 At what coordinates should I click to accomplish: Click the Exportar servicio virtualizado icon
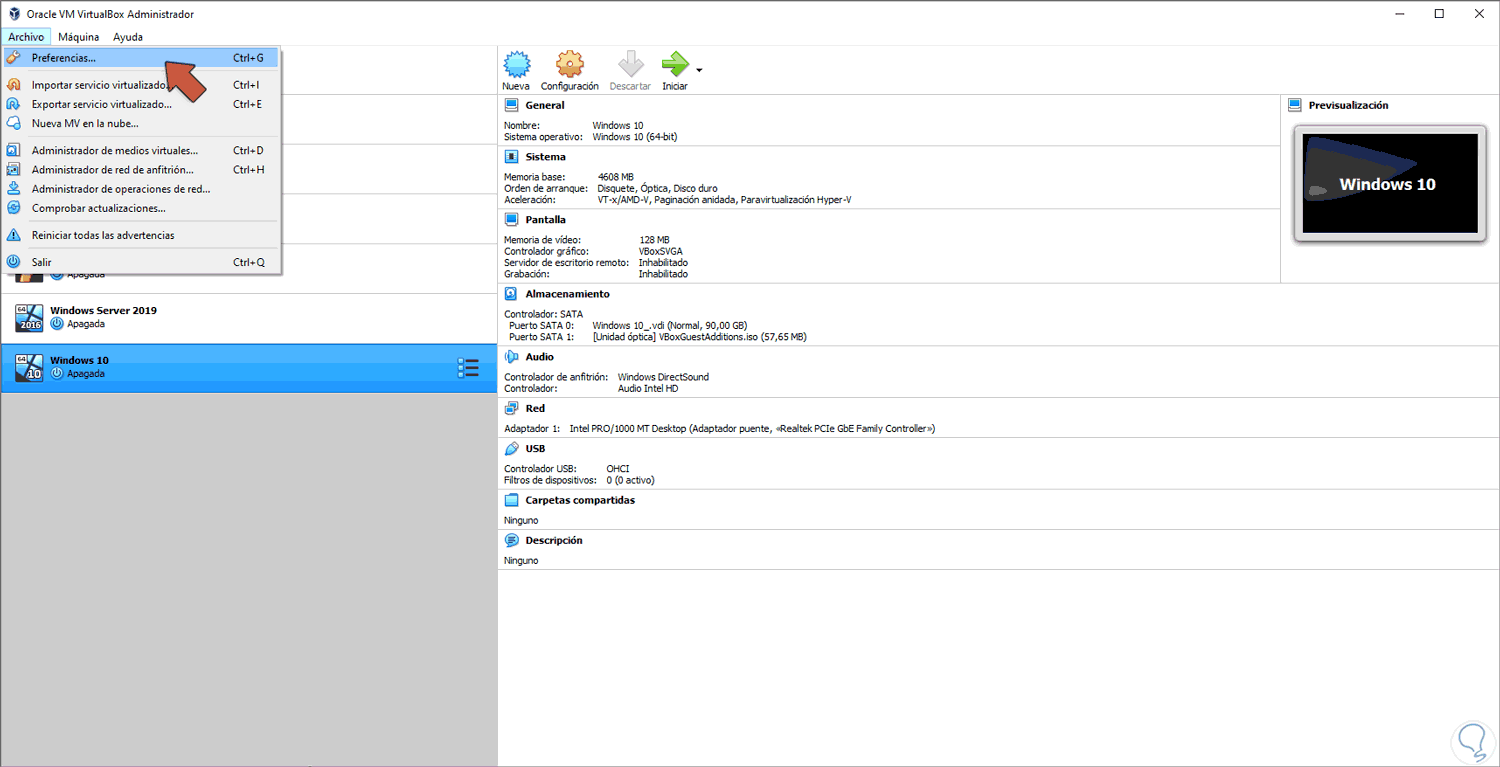[x=14, y=104]
